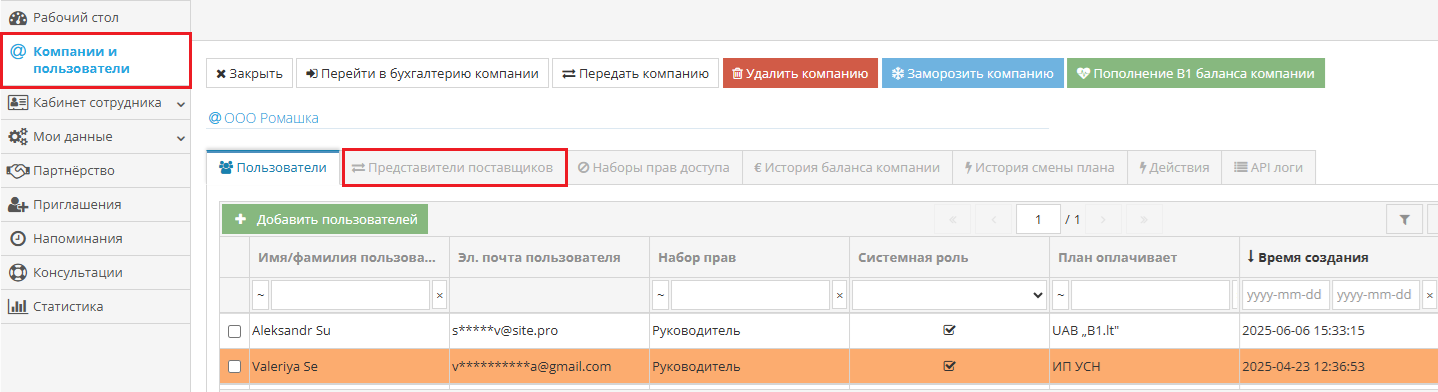Click the Передать компанию button
The image size is (1438, 392).
click(x=635, y=73)
